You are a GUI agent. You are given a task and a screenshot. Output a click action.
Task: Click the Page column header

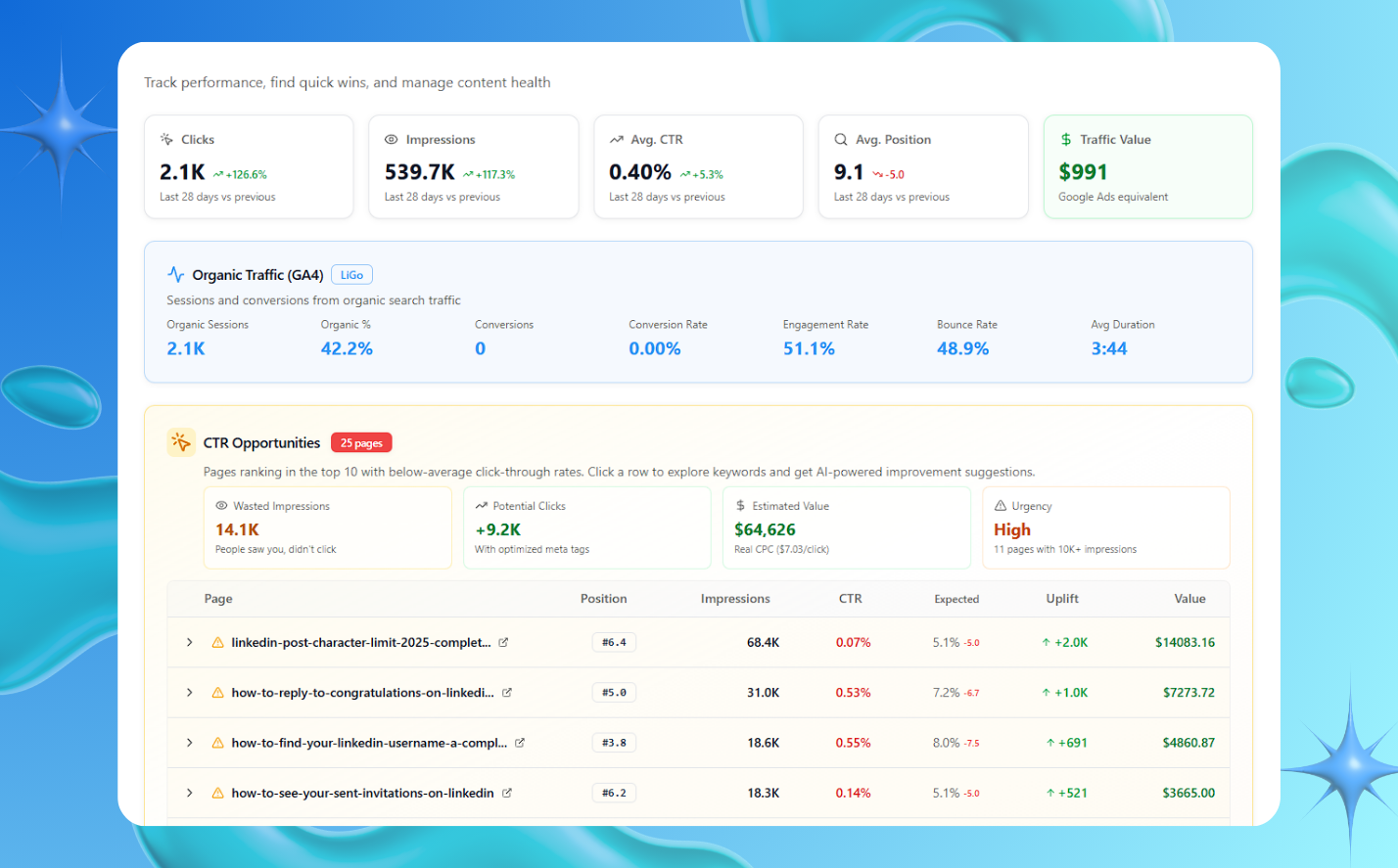coord(218,599)
